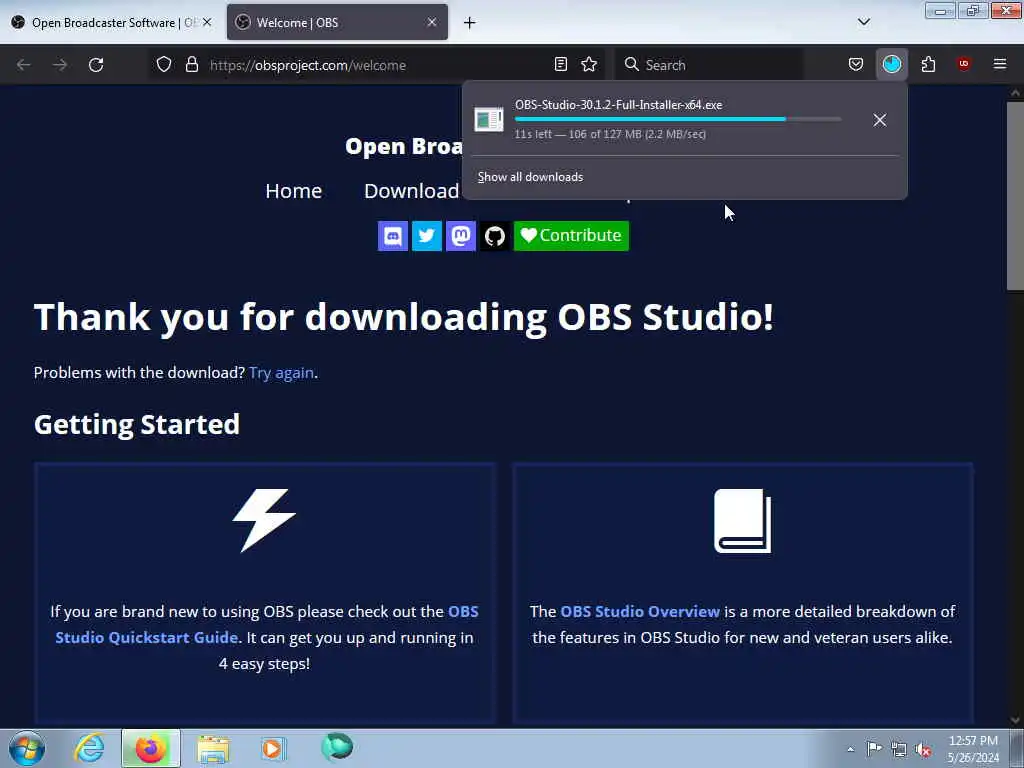This screenshot has height=768, width=1024.
Task: Click the muted volume tray icon
Action: tap(923, 750)
